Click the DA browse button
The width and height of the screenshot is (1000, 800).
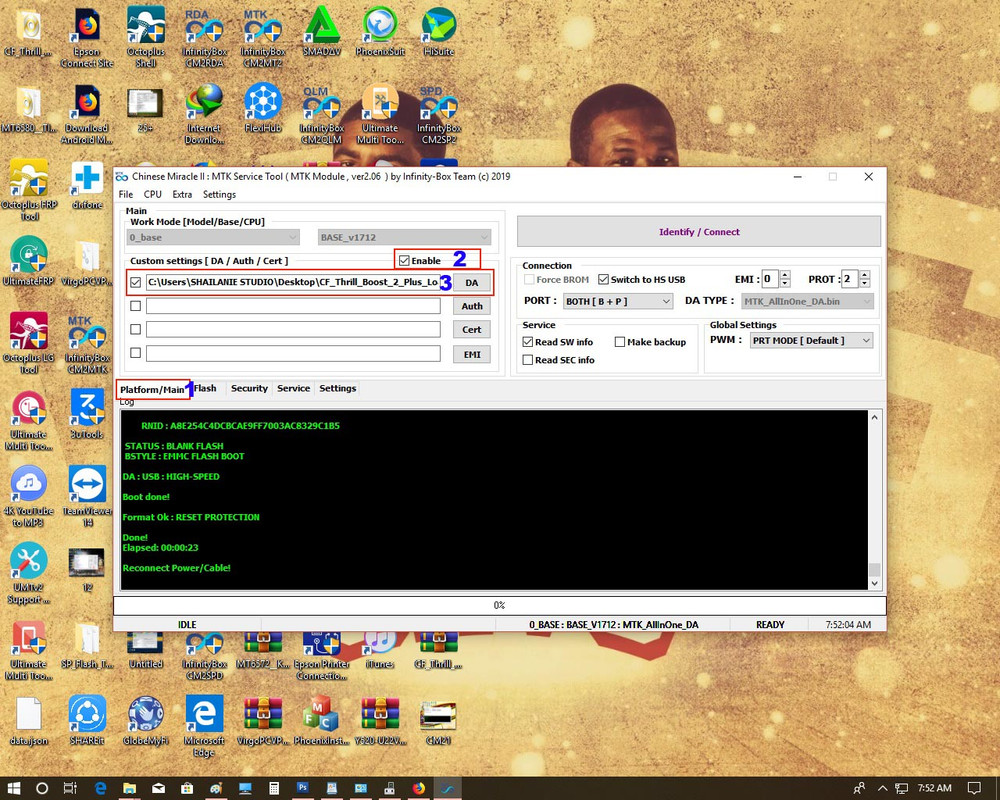[471, 283]
